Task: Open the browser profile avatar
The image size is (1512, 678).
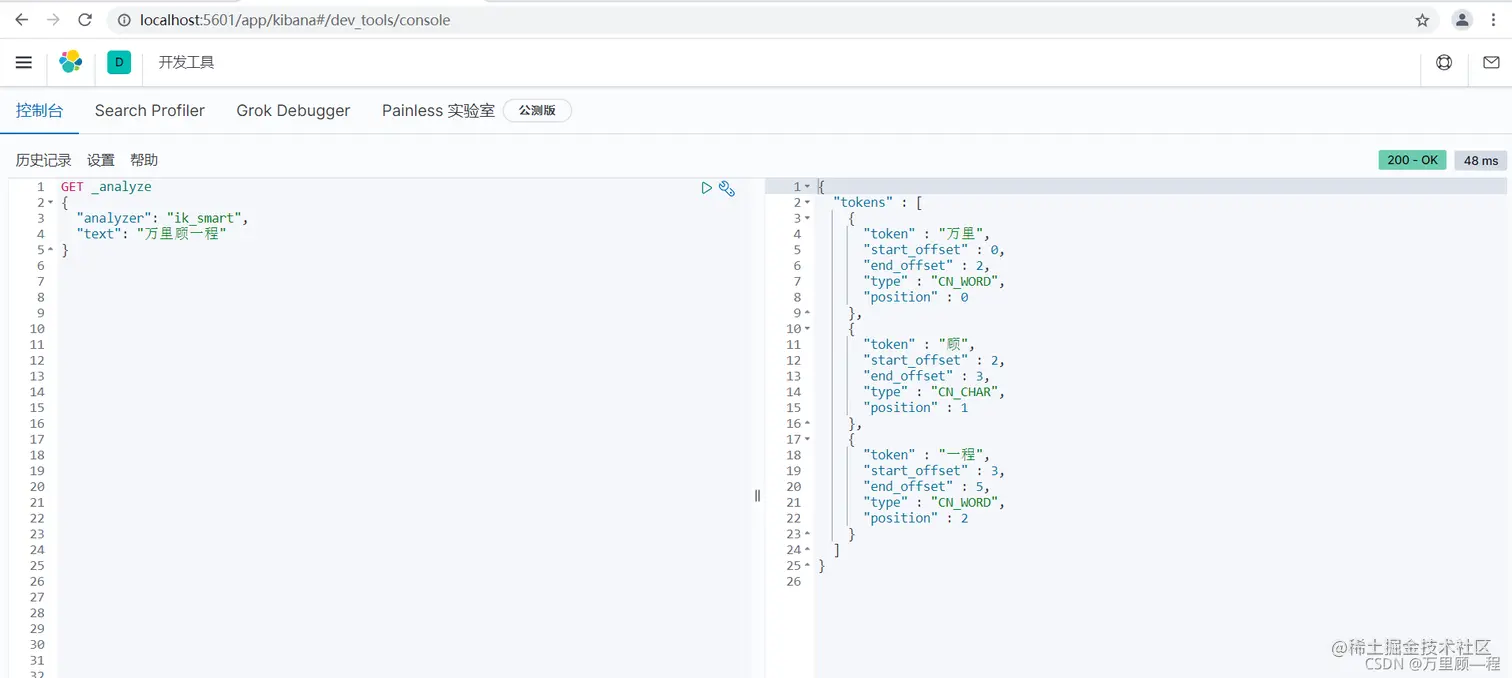Action: (x=1462, y=20)
